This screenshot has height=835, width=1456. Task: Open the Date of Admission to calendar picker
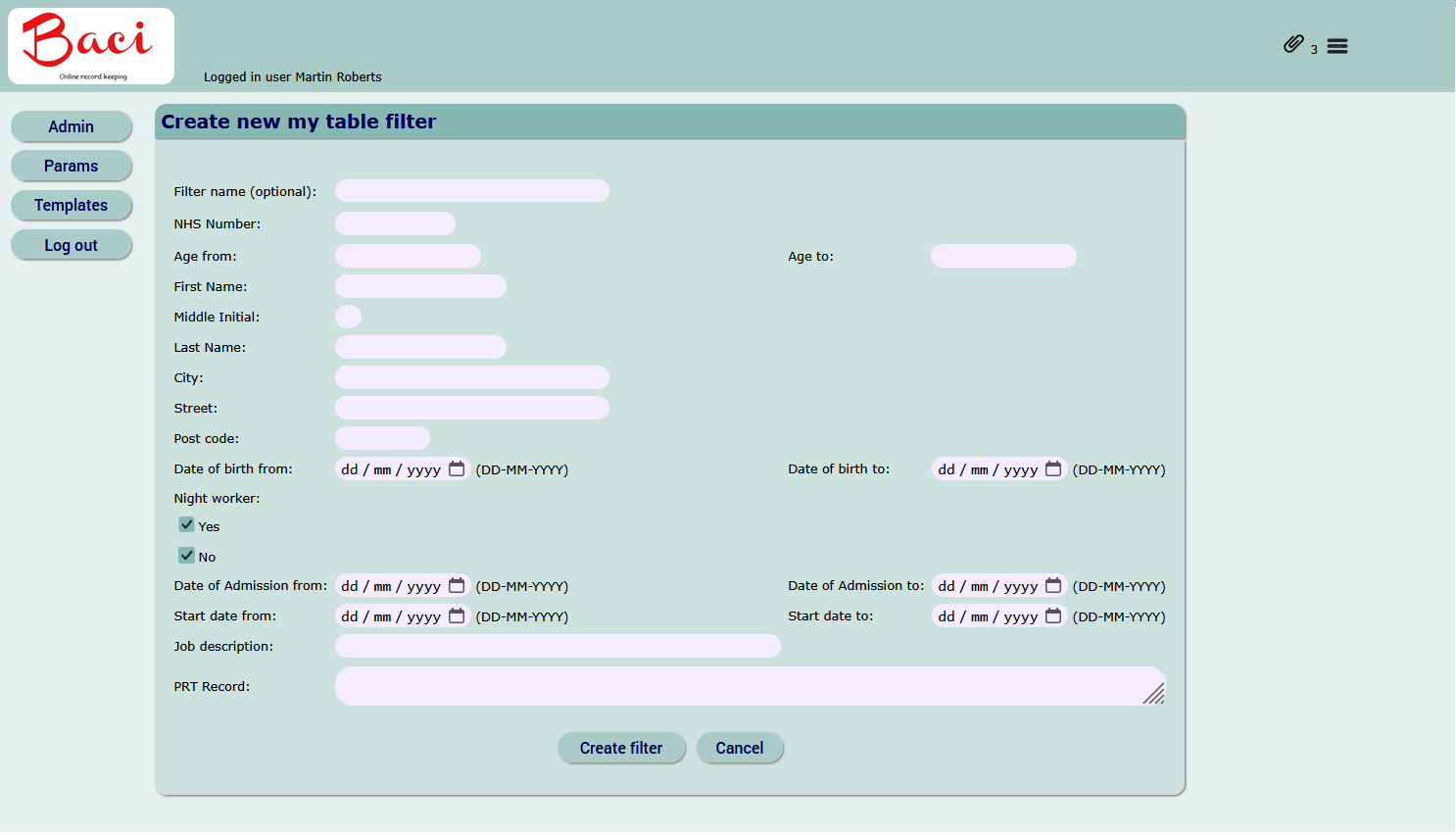tap(1053, 585)
